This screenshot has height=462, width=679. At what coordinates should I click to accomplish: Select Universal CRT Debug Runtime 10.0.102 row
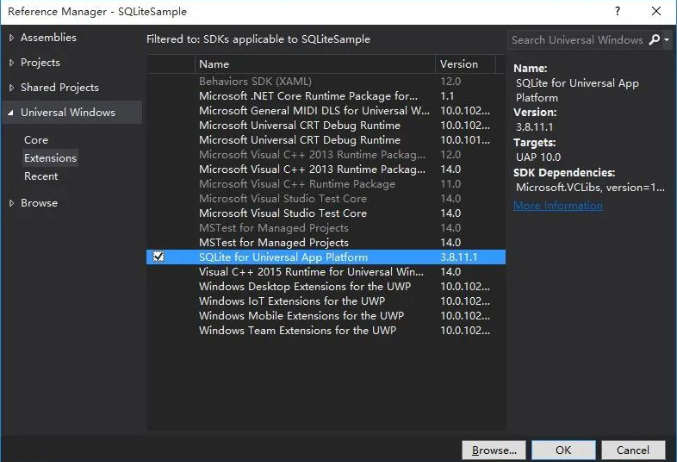(326, 126)
